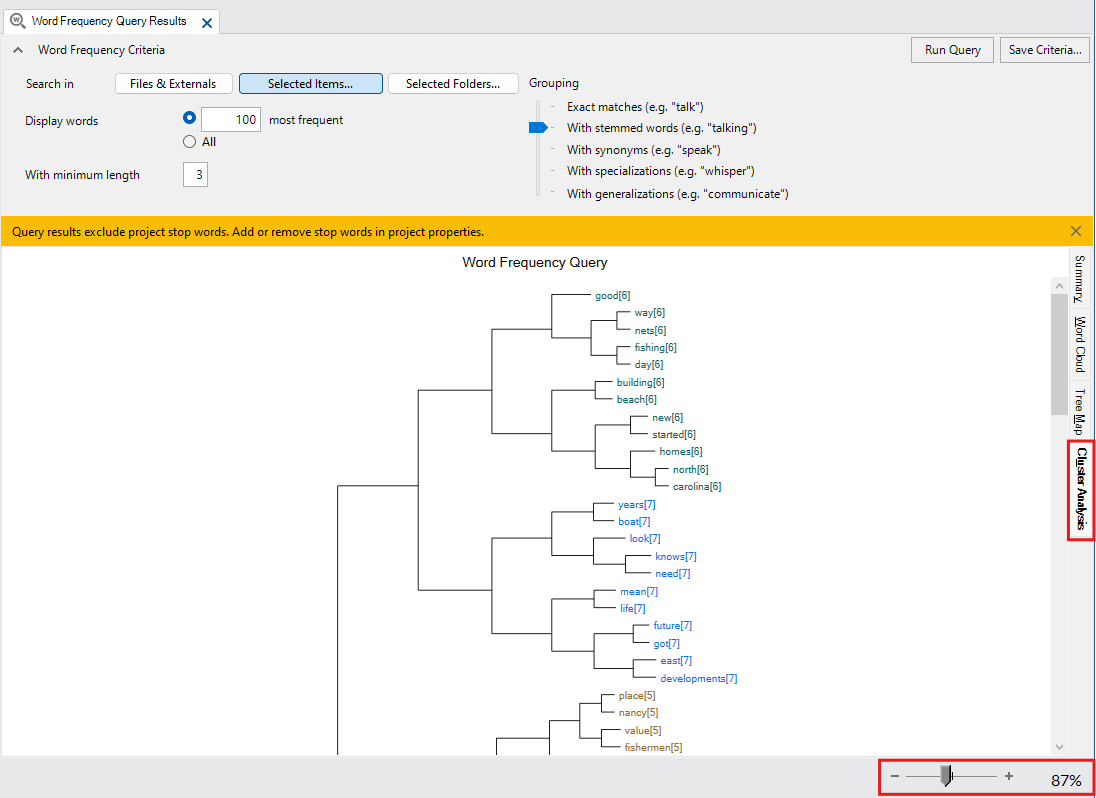Click the word north[6]

690,469
